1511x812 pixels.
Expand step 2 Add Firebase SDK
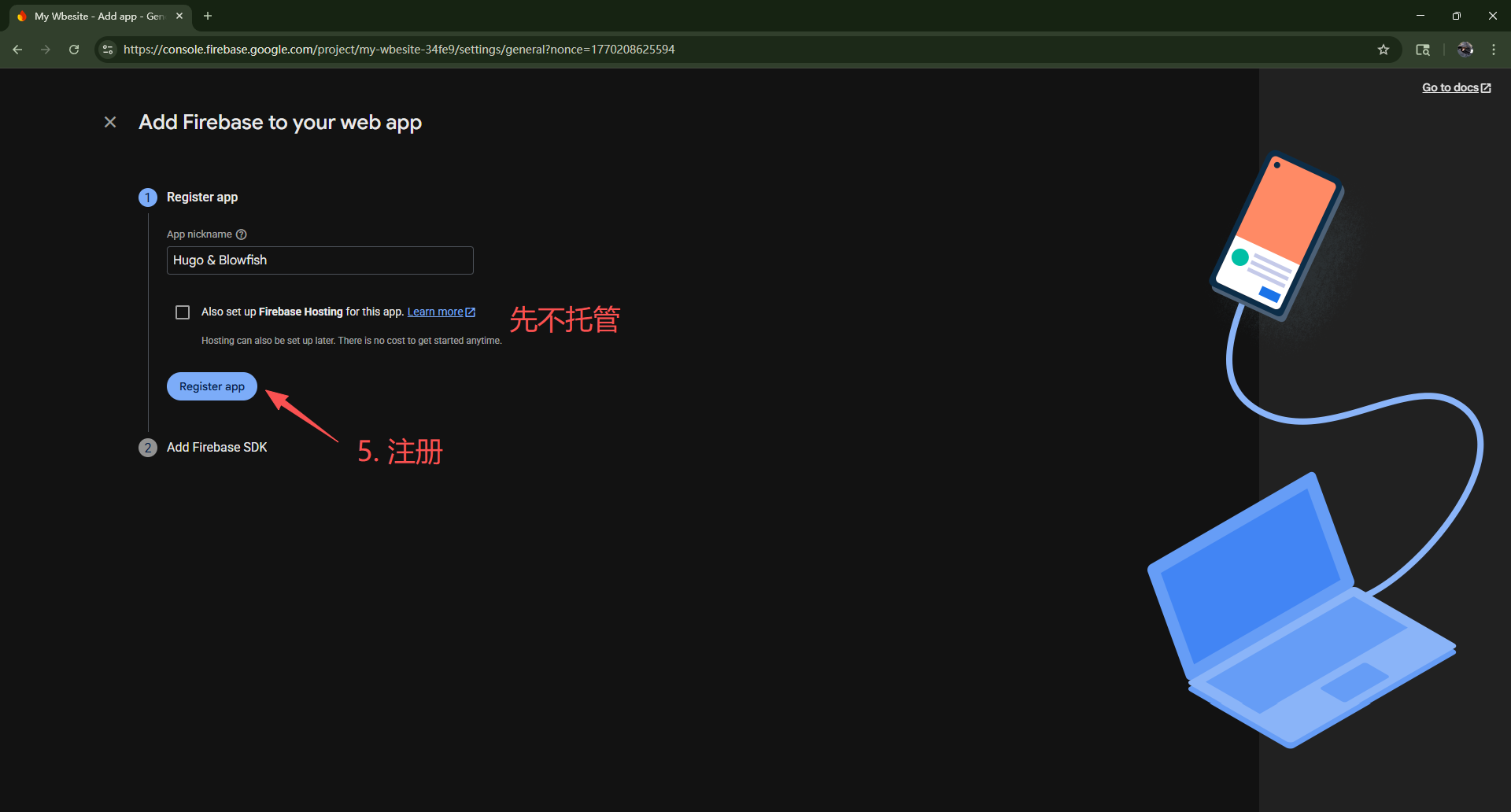[x=216, y=448]
